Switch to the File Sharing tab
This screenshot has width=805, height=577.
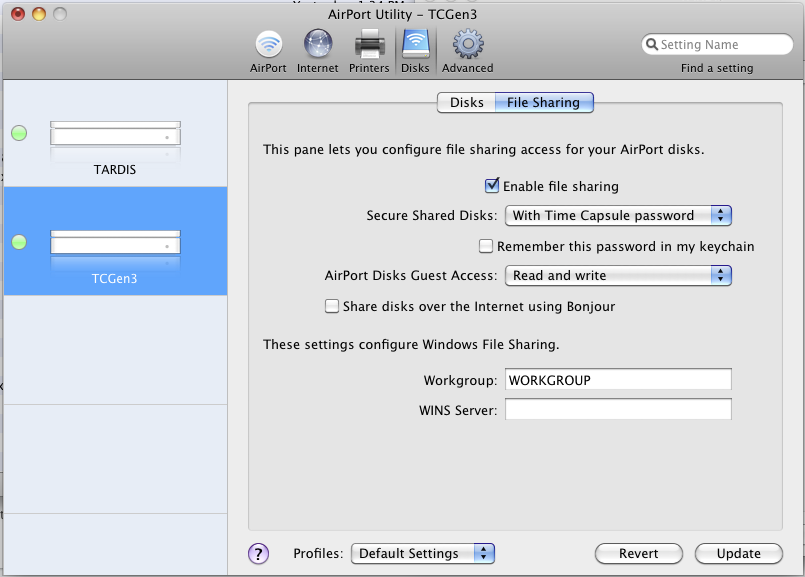tap(544, 103)
